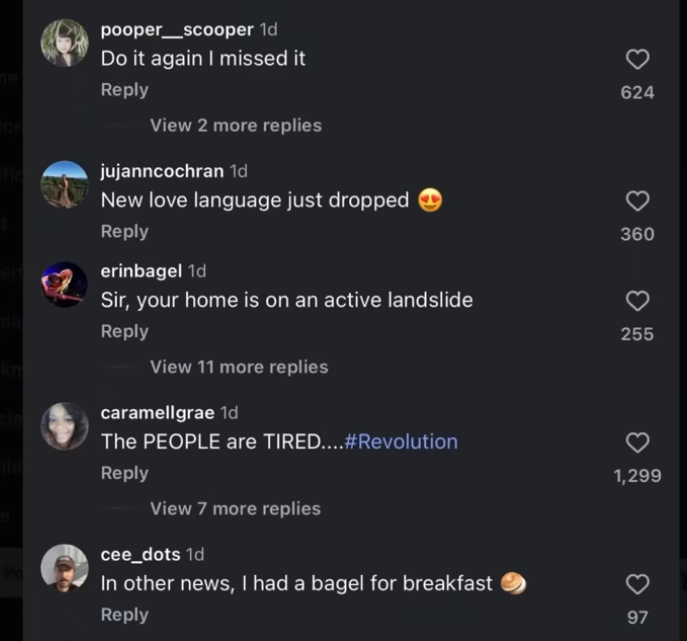Open jujanncochran's avatar
Viewport: 687px width, 641px height.
(x=64, y=185)
